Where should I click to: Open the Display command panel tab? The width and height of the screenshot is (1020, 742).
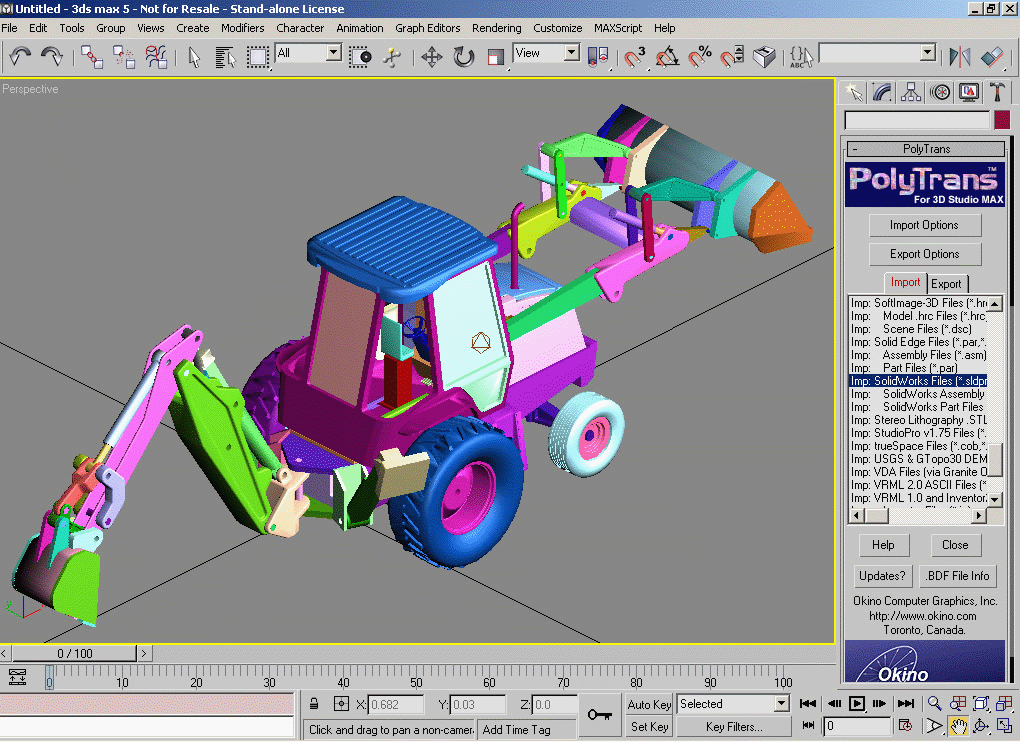coord(969,92)
